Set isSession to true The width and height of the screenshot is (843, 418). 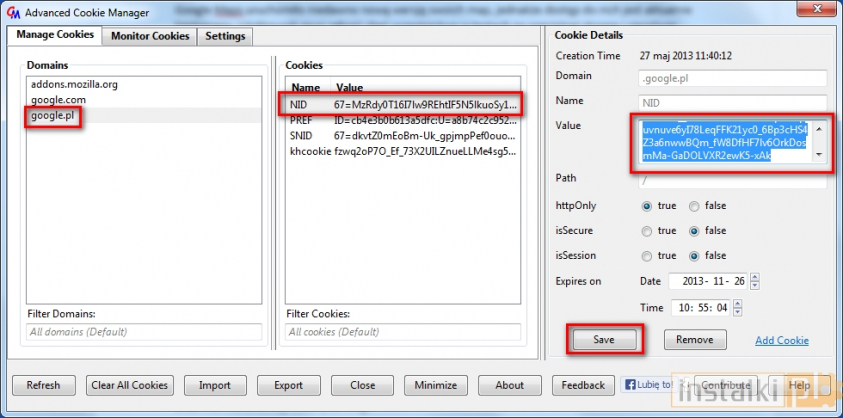[x=647, y=255]
